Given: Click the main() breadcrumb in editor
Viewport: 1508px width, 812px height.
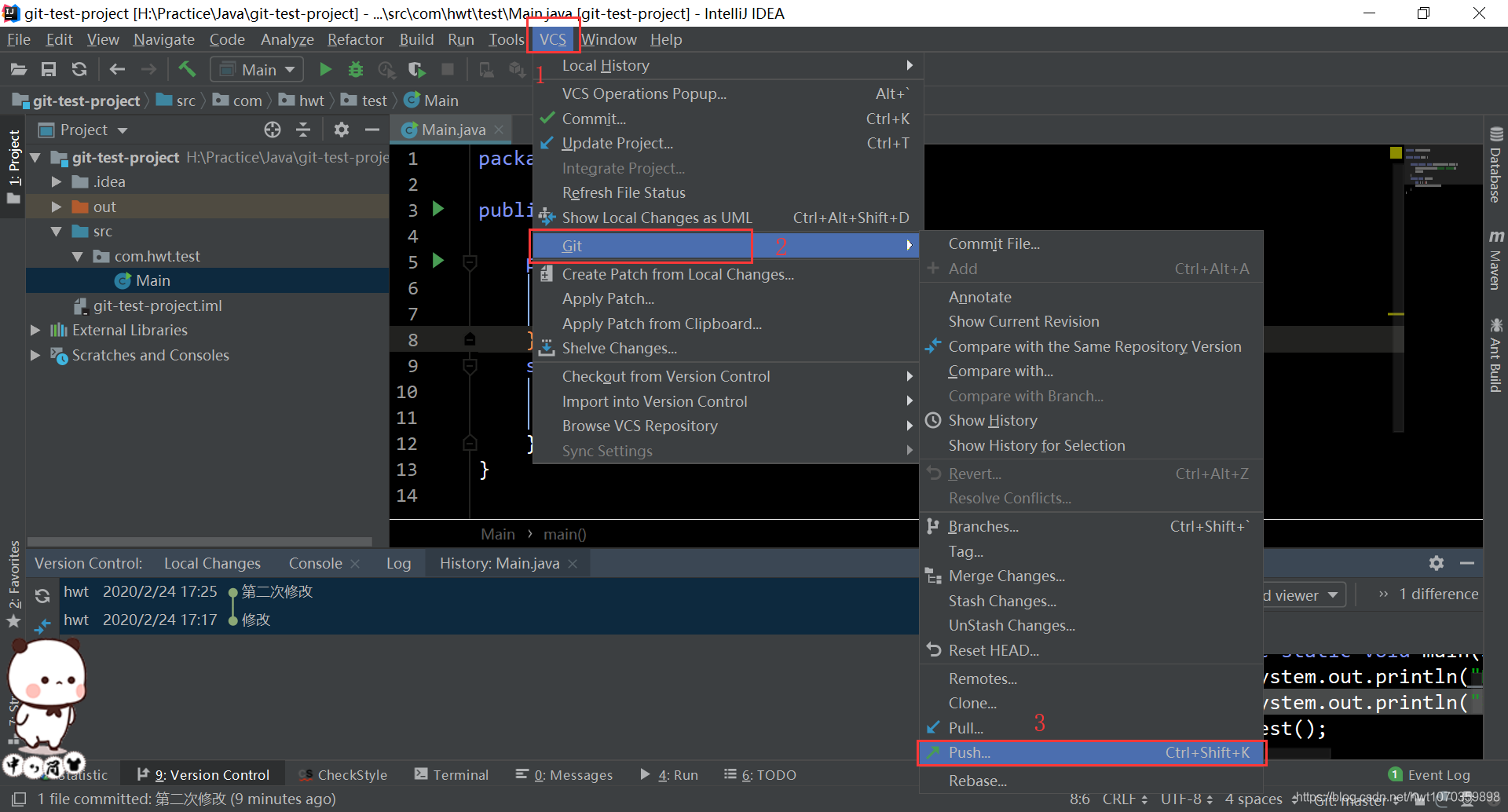Looking at the screenshot, I should 565,534.
